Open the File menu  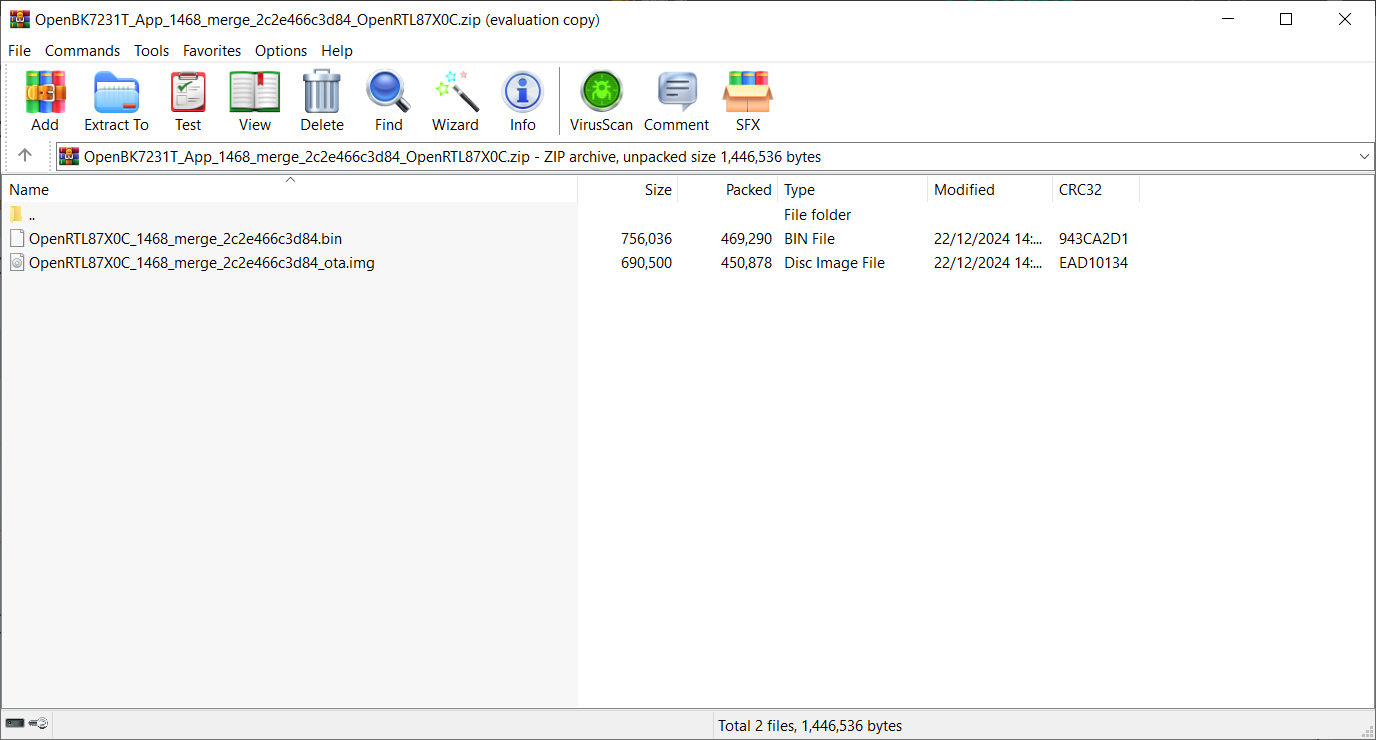point(19,50)
